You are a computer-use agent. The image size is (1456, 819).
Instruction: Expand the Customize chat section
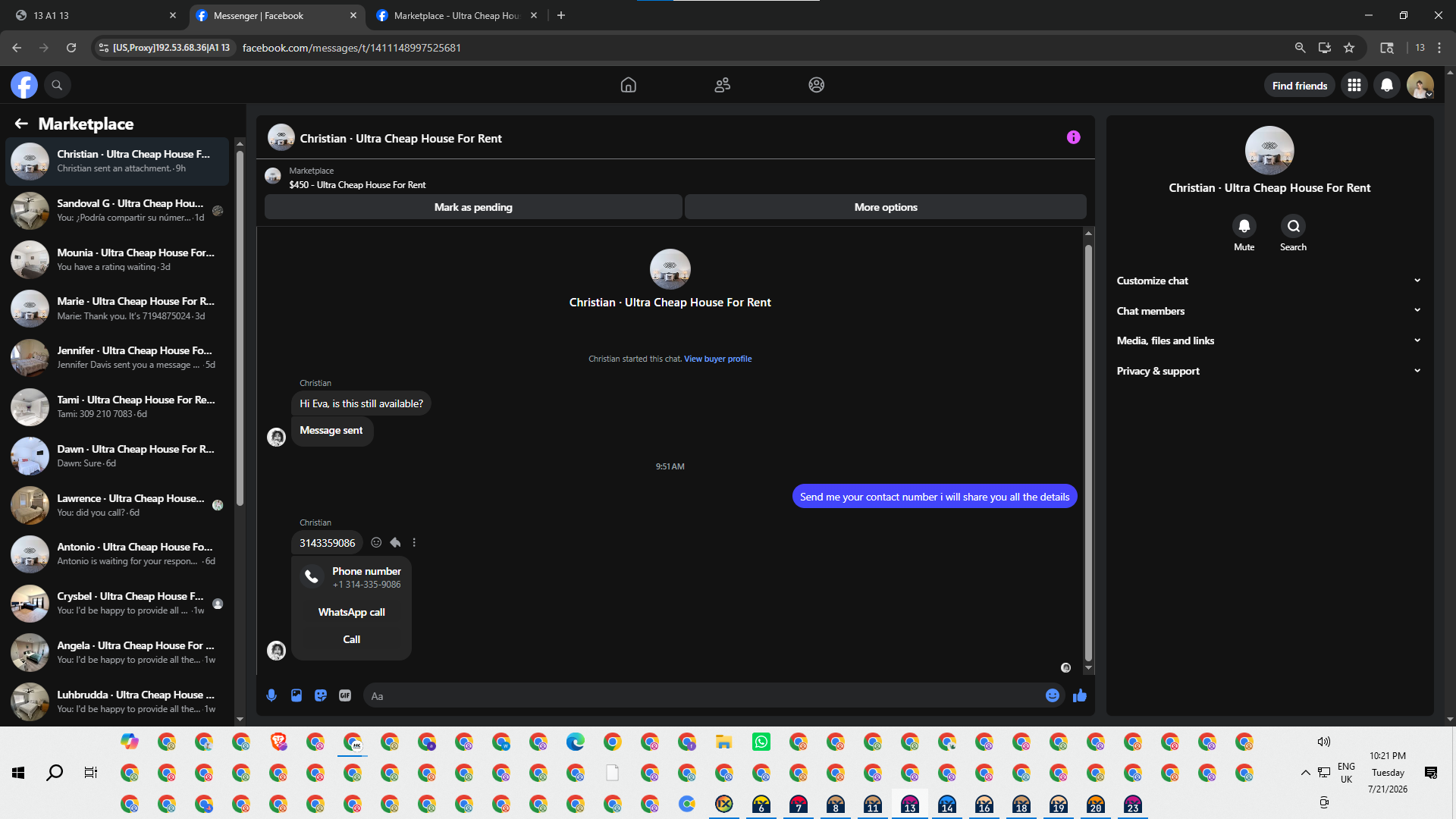(x=1269, y=281)
